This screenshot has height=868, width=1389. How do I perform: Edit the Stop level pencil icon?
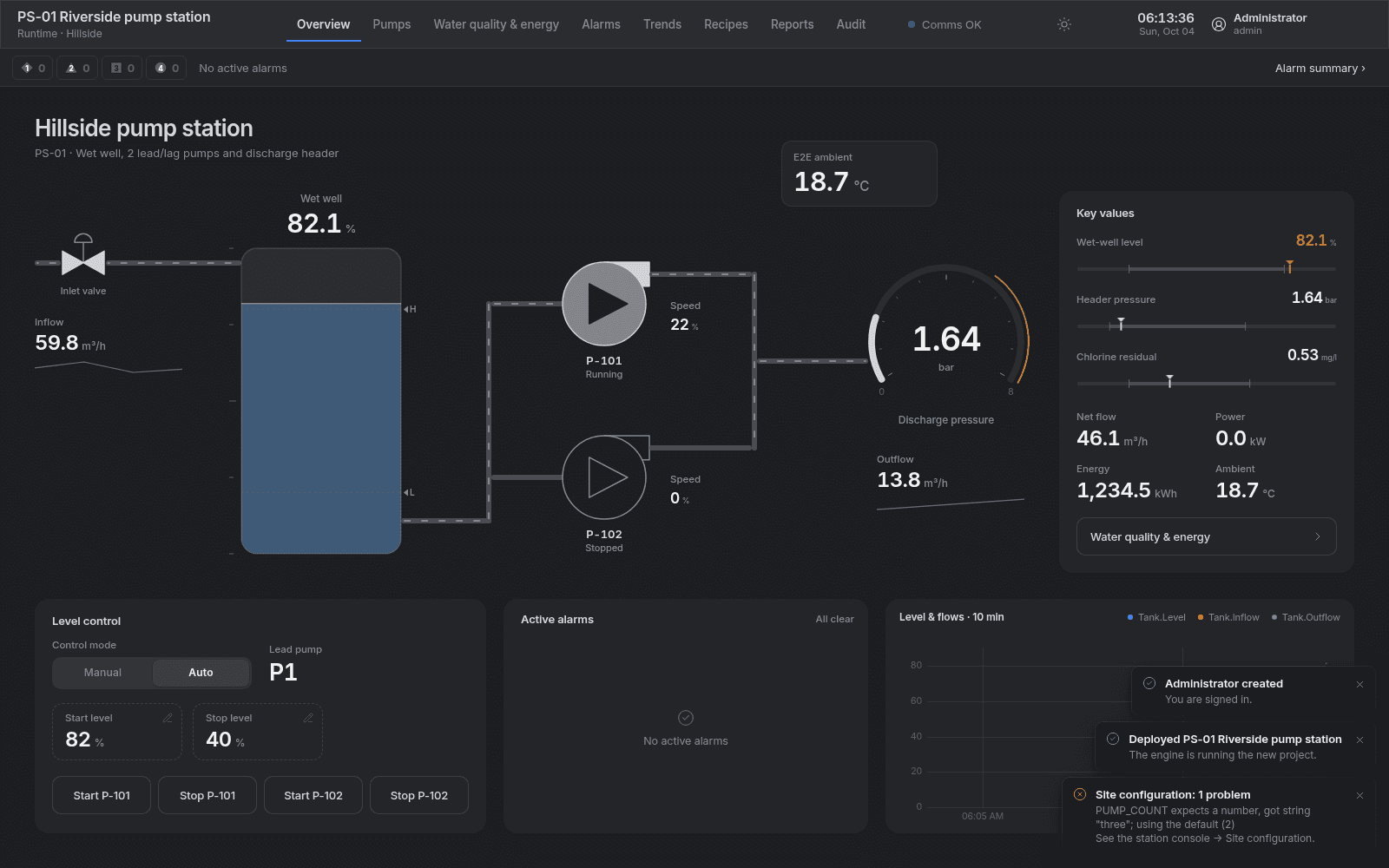(308, 718)
